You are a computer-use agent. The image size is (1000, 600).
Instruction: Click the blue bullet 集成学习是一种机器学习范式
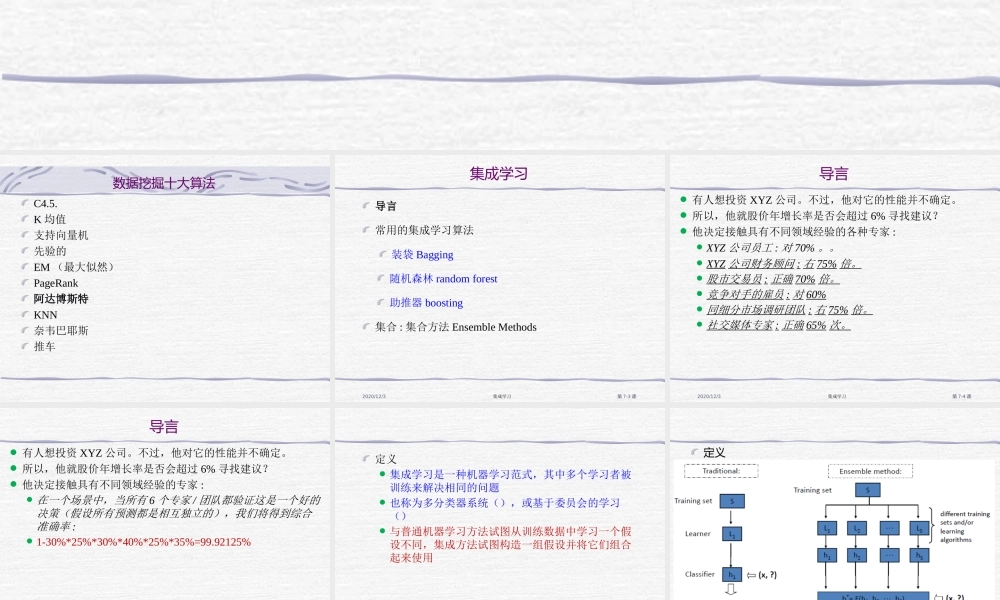[x=510, y=481]
